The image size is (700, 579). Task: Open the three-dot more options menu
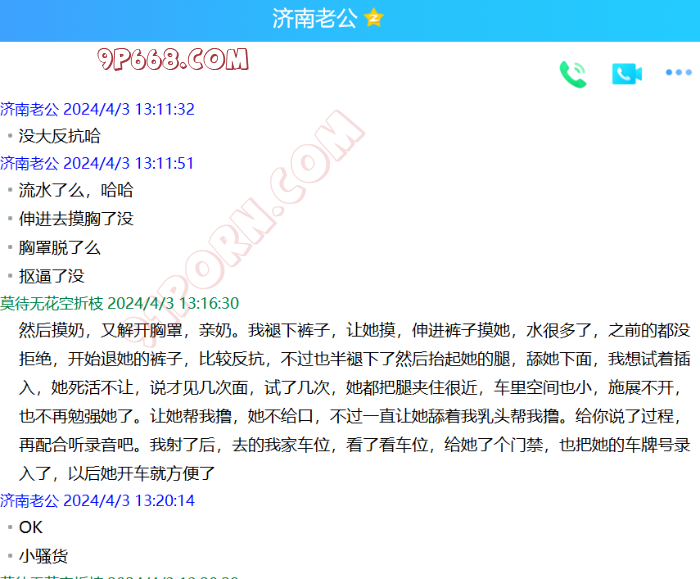pyautogui.click(x=679, y=74)
